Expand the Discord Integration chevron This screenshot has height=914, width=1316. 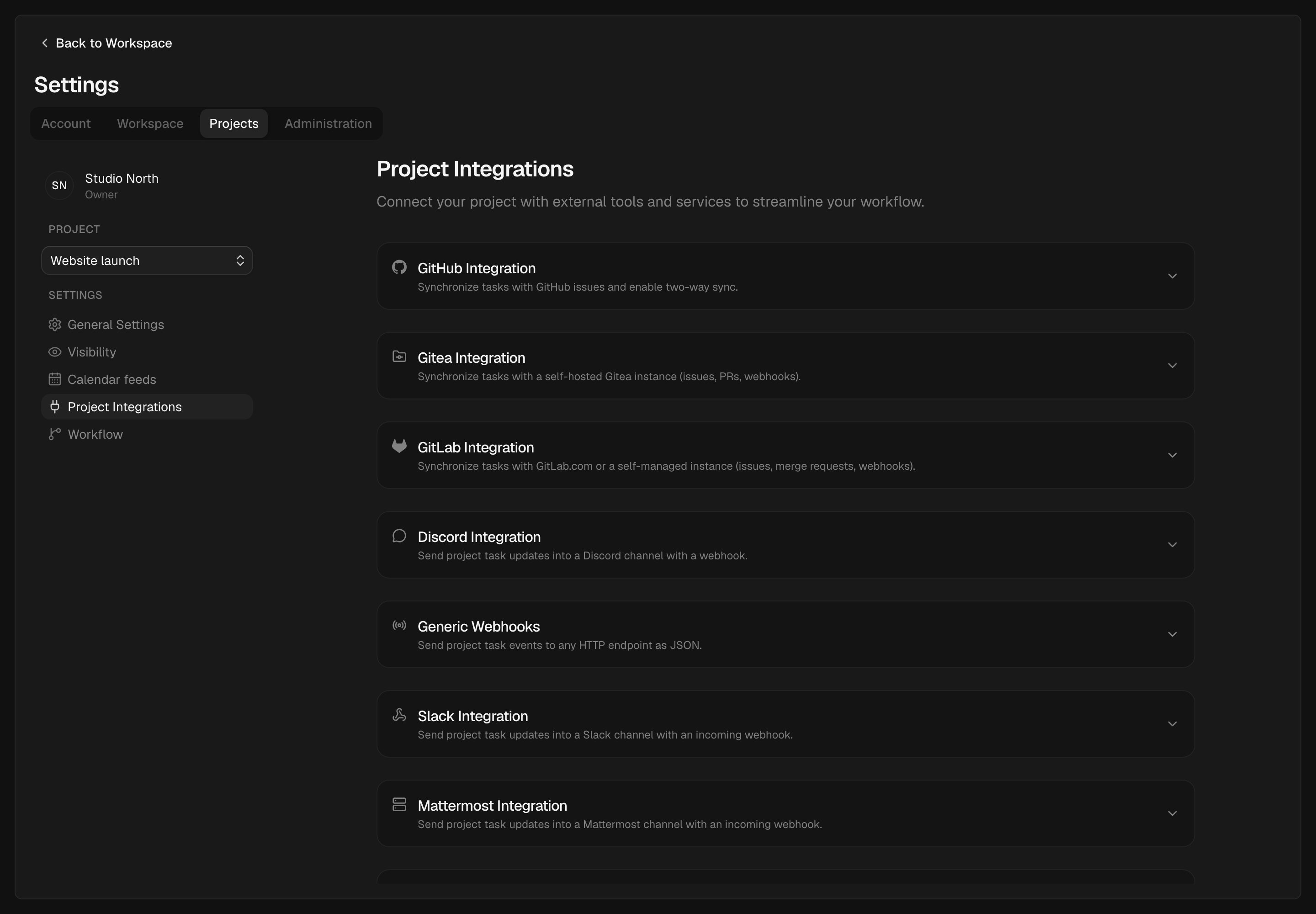(1172, 545)
